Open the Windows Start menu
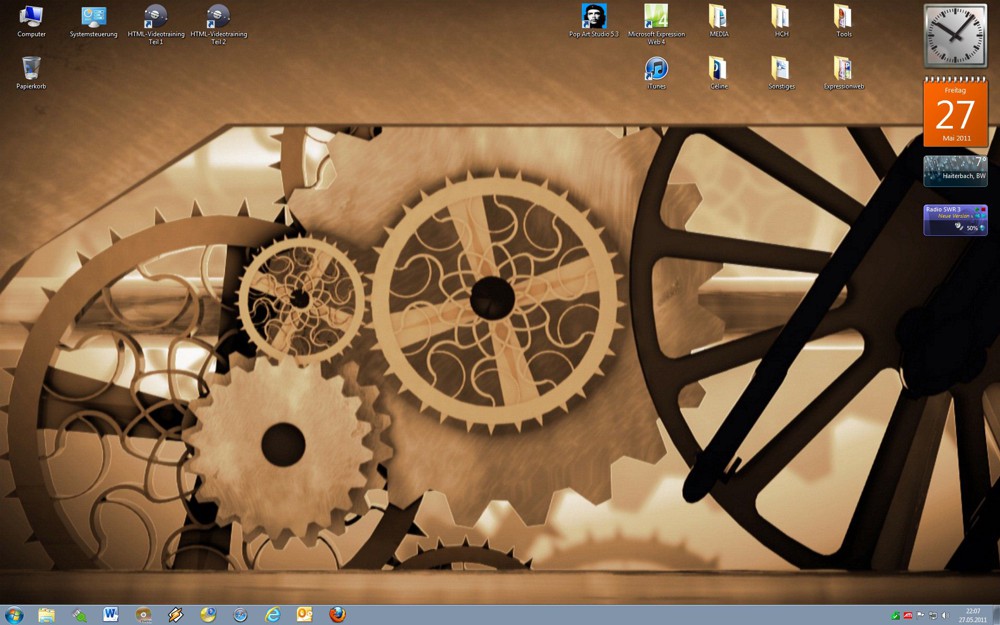This screenshot has width=1000, height=625. click(14, 614)
